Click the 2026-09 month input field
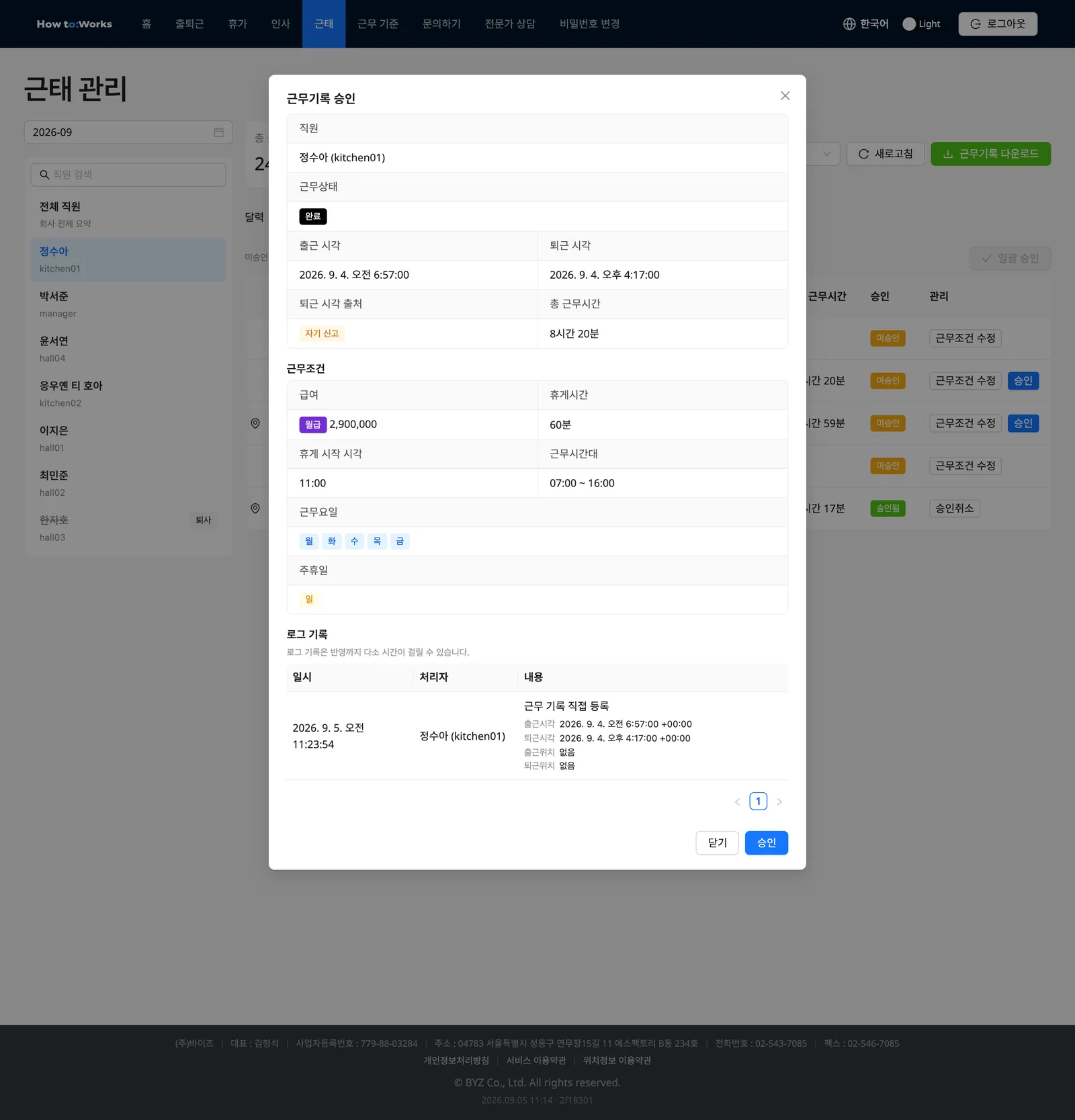This screenshot has height=1120, width=1075. [x=128, y=132]
